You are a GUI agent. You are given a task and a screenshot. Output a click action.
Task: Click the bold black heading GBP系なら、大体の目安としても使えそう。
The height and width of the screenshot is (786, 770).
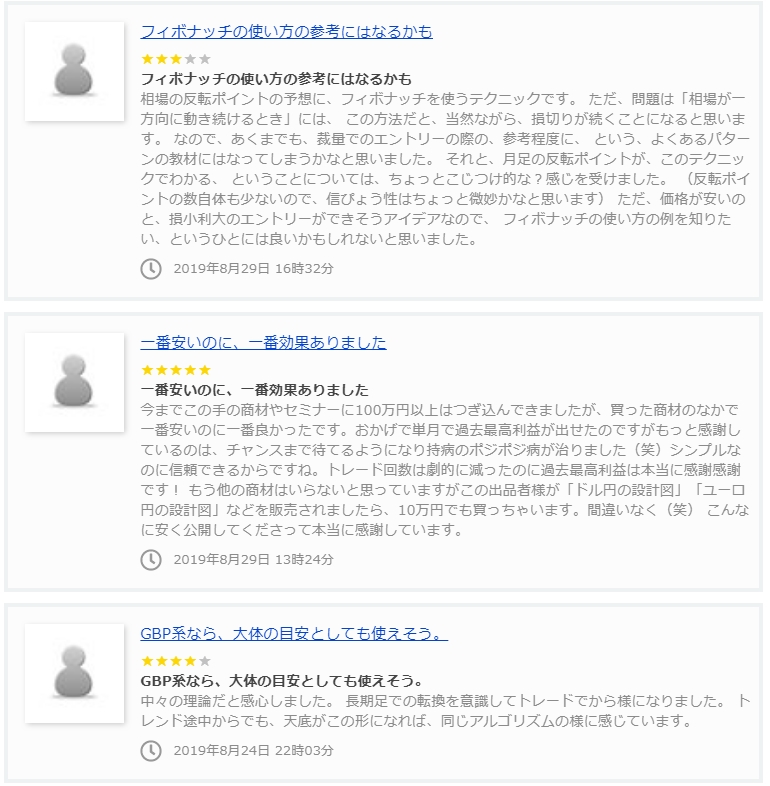click(283, 681)
